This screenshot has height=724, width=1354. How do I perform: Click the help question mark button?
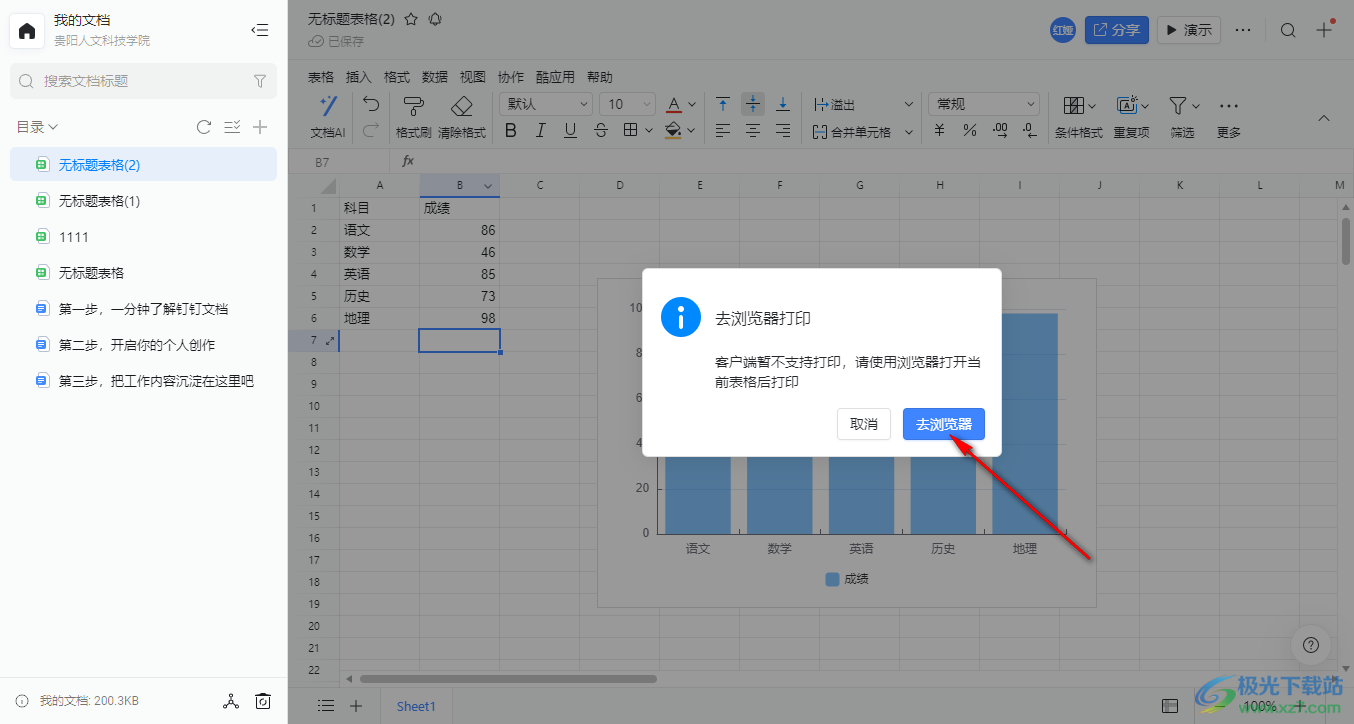click(x=1311, y=645)
